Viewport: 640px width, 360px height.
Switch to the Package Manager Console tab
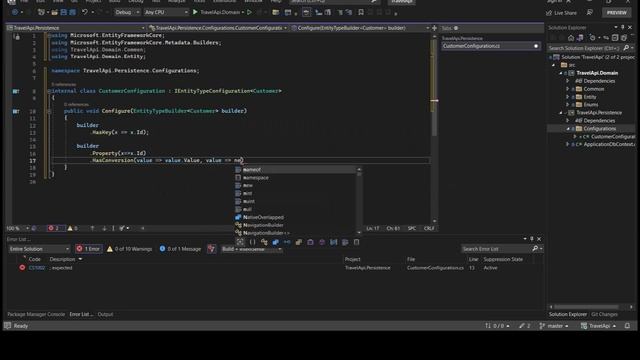point(36,314)
